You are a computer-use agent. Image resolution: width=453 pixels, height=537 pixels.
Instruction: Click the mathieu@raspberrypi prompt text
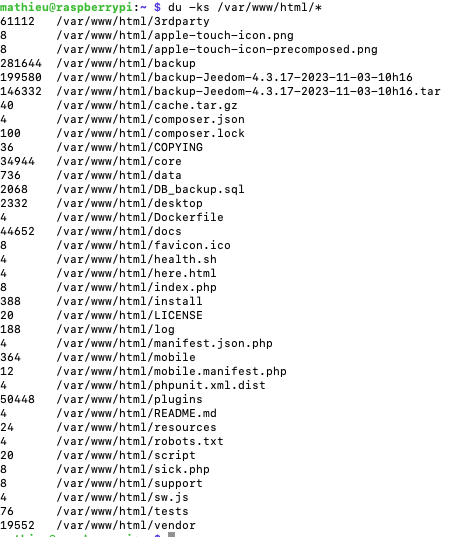pos(66,7)
